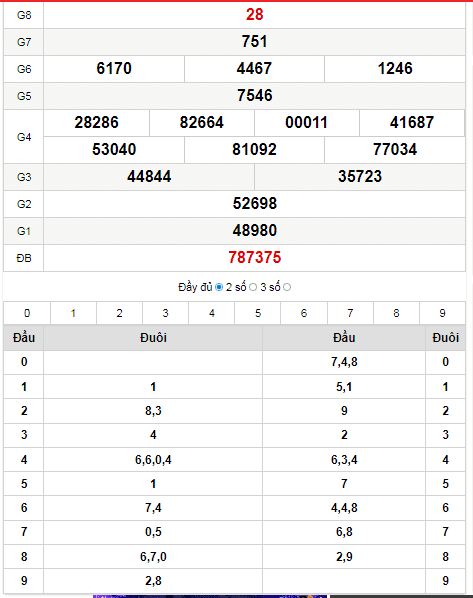The height and width of the screenshot is (598, 473).
Task: Click the G1 result 48980
Action: [x=254, y=231]
